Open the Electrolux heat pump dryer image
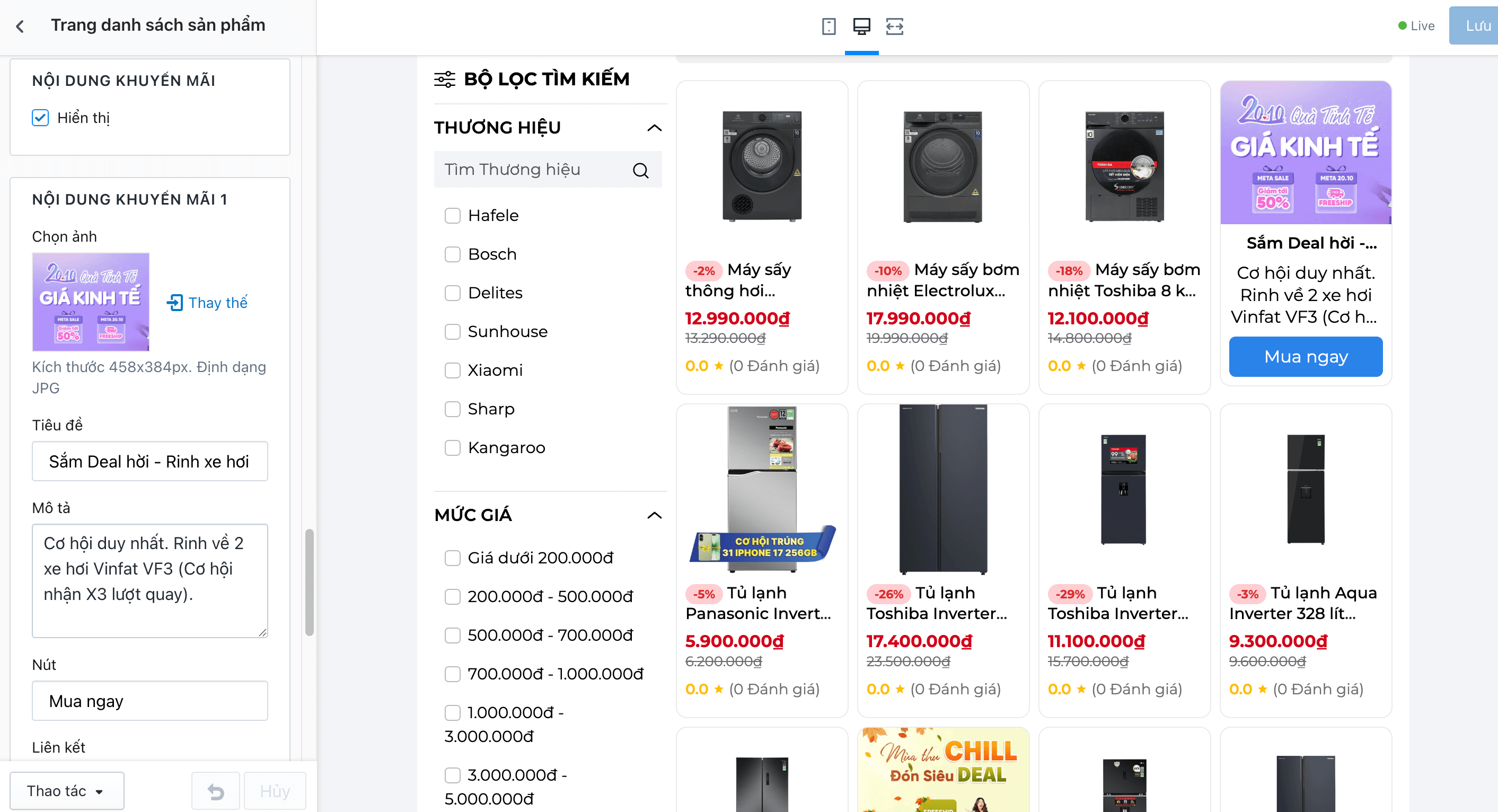The height and width of the screenshot is (812, 1498). (942, 167)
